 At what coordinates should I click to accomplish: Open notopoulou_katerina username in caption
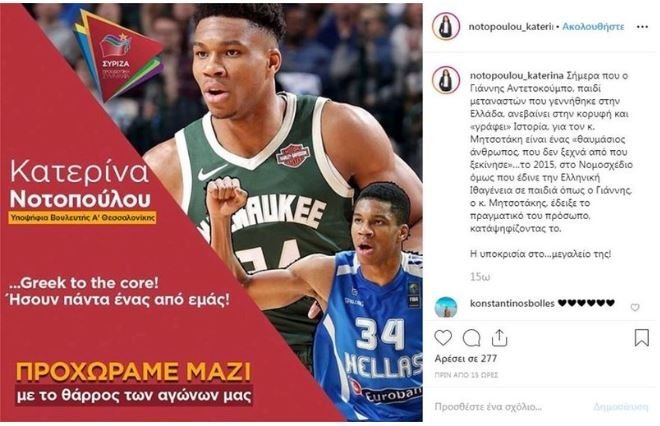tap(516, 76)
